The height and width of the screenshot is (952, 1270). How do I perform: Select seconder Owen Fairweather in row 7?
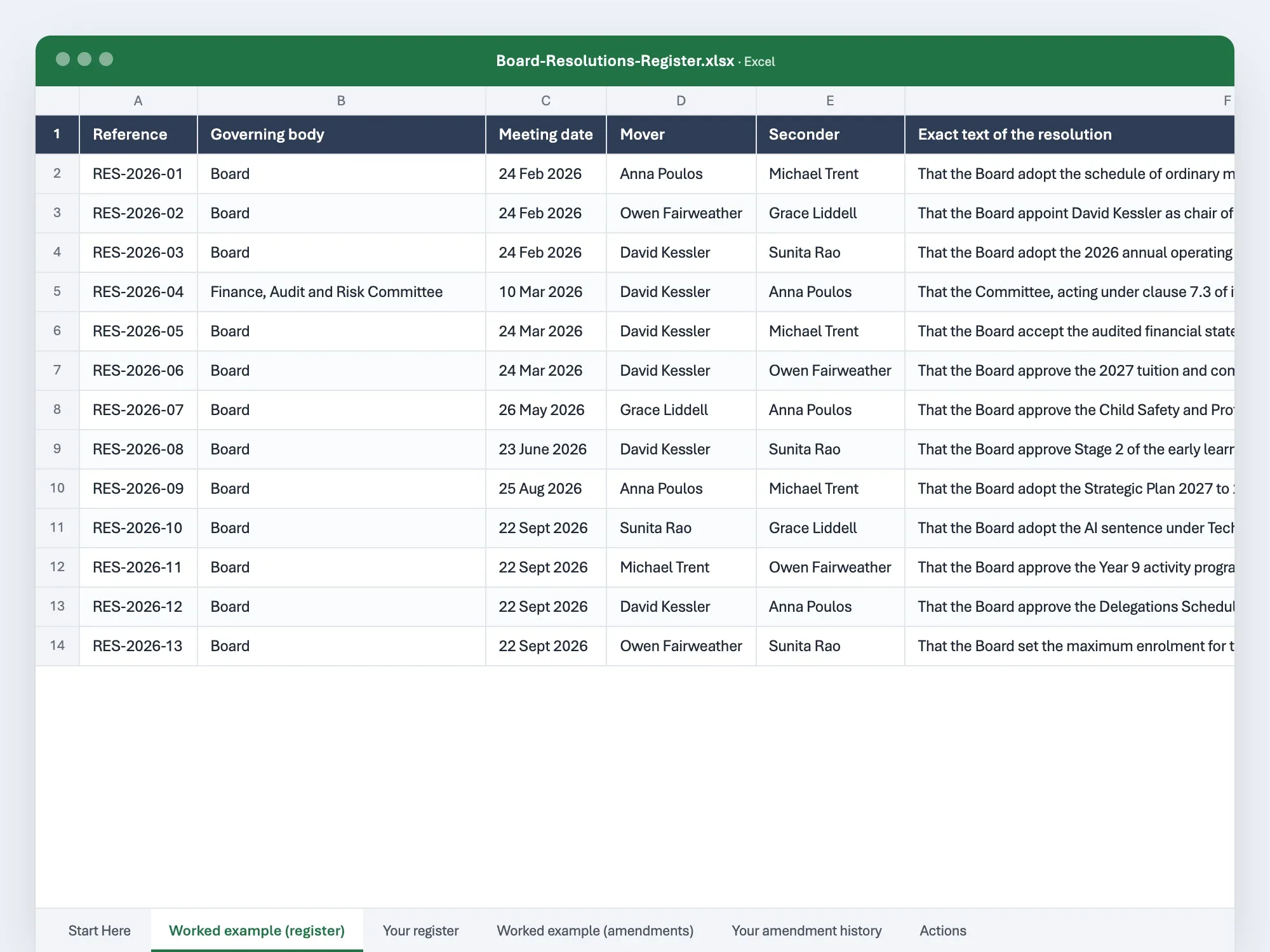(831, 370)
